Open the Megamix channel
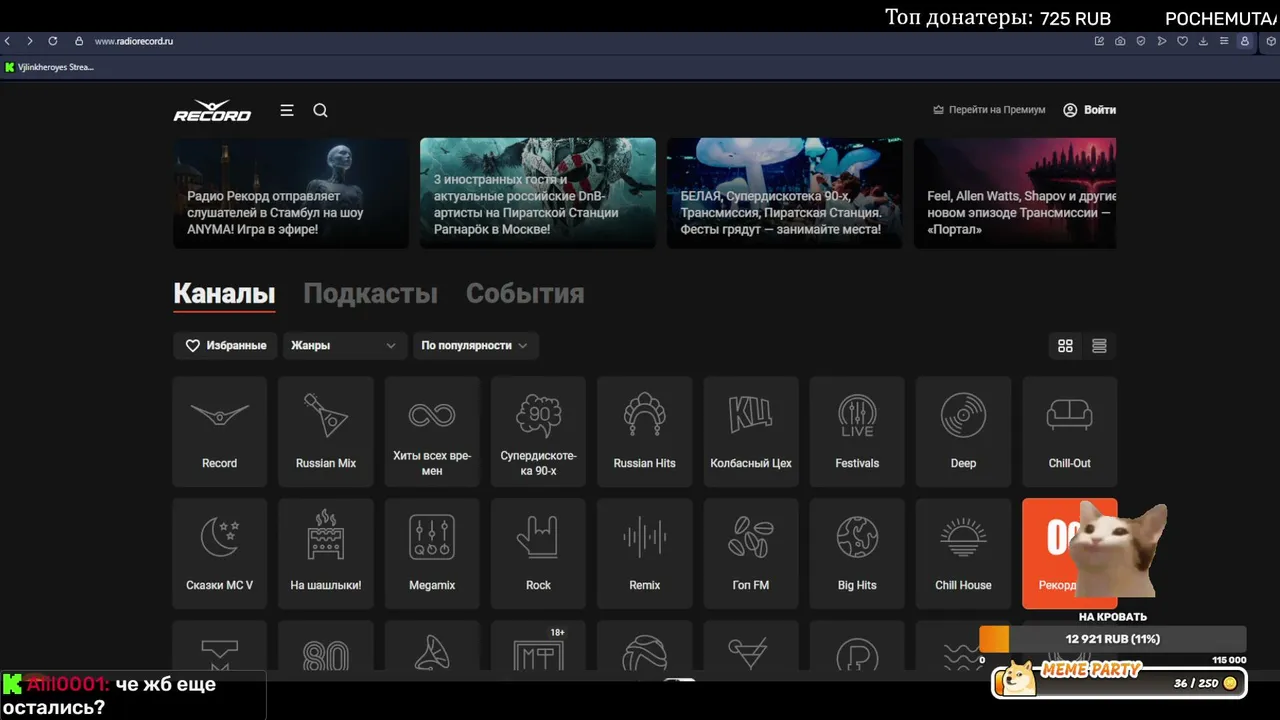 coord(432,553)
